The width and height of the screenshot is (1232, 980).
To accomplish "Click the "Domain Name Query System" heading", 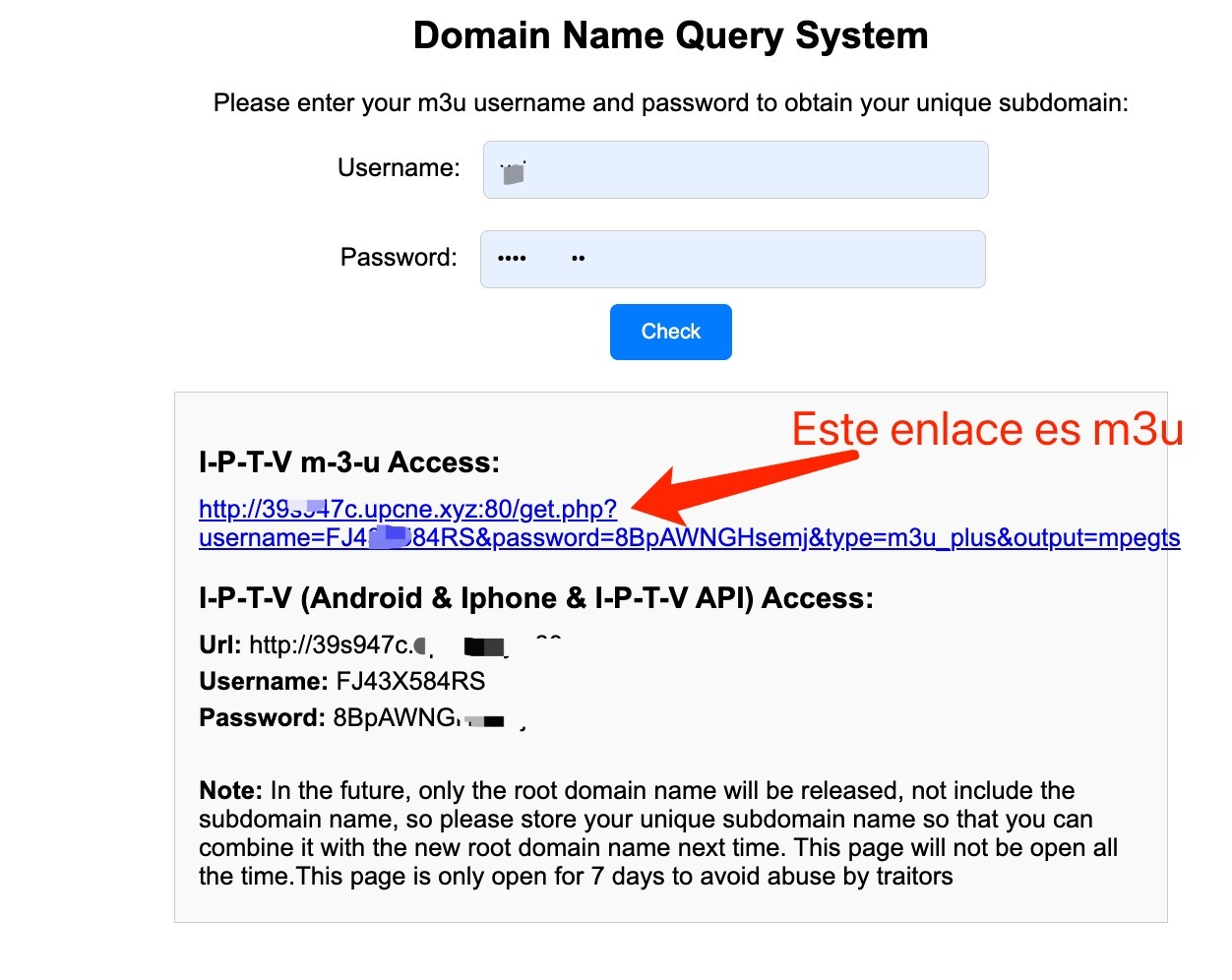I will [x=670, y=35].
